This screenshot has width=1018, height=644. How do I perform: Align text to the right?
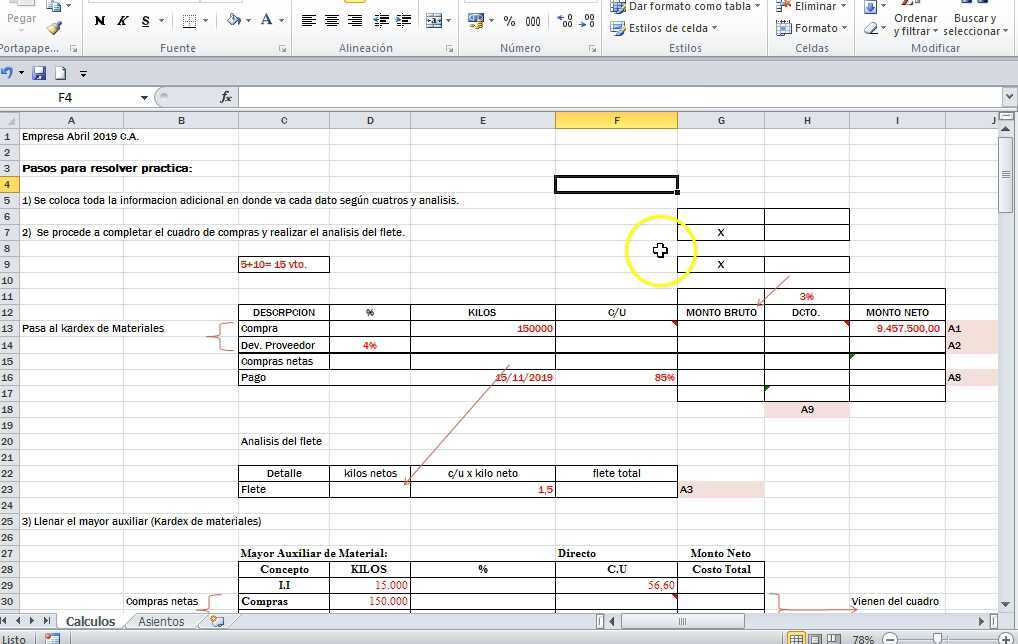(354, 21)
